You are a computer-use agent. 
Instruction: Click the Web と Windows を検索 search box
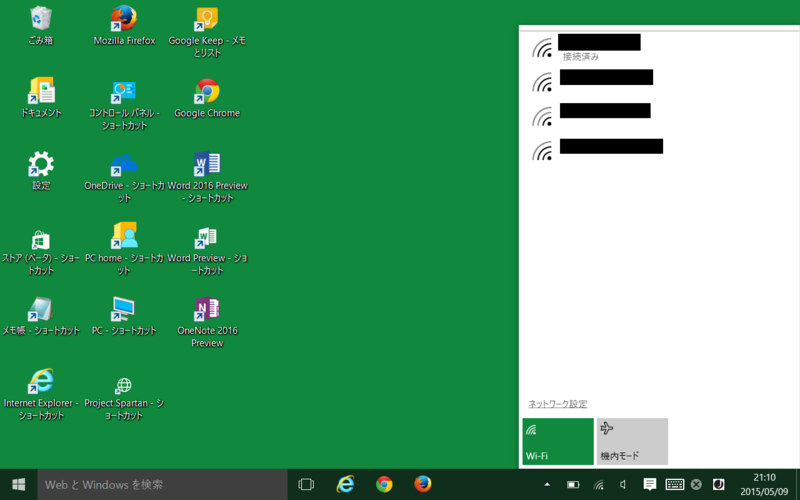(x=162, y=484)
